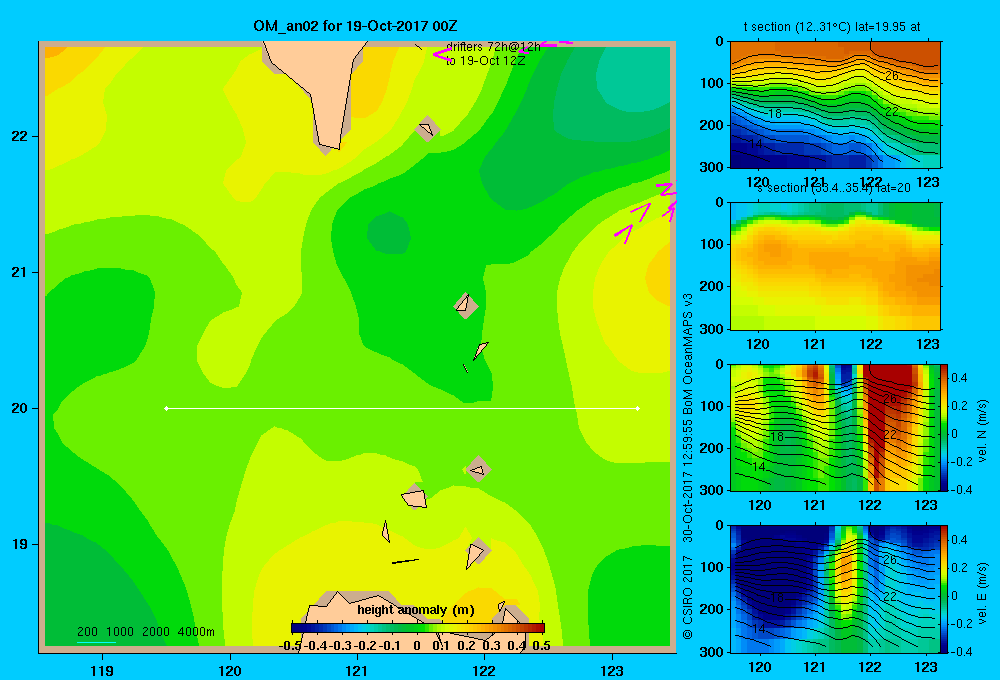1000x680 pixels.
Task: Click the latitude 21 tick label on the main map
Action: [x=20, y=272]
